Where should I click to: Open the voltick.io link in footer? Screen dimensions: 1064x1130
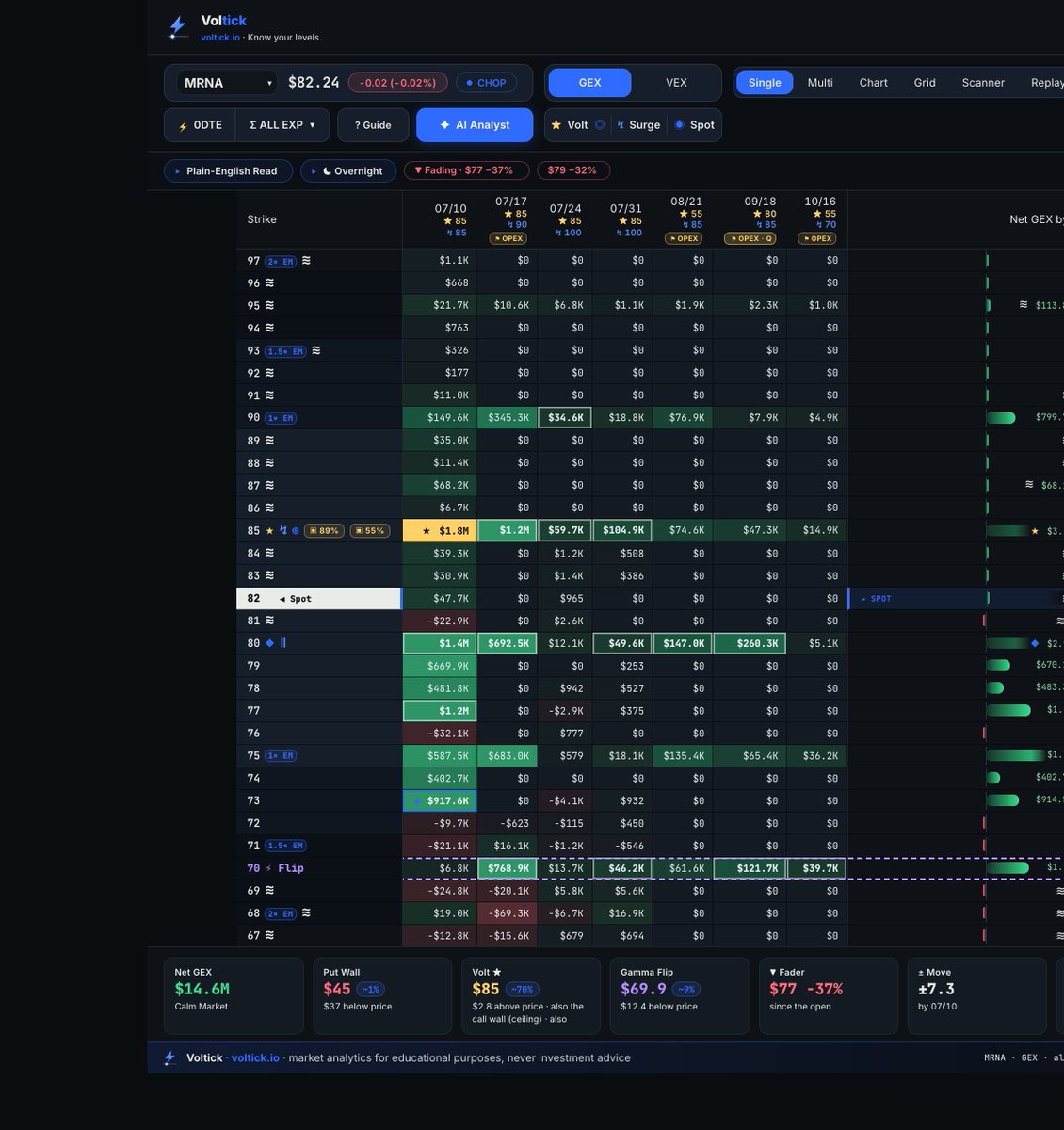[x=255, y=1058]
